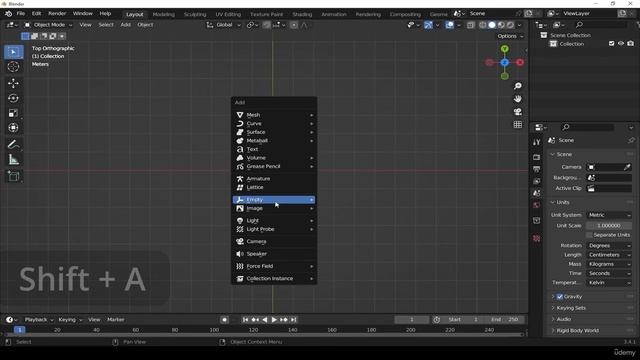Toggle X-ray view in header
The image size is (640, 360).
(471, 25)
